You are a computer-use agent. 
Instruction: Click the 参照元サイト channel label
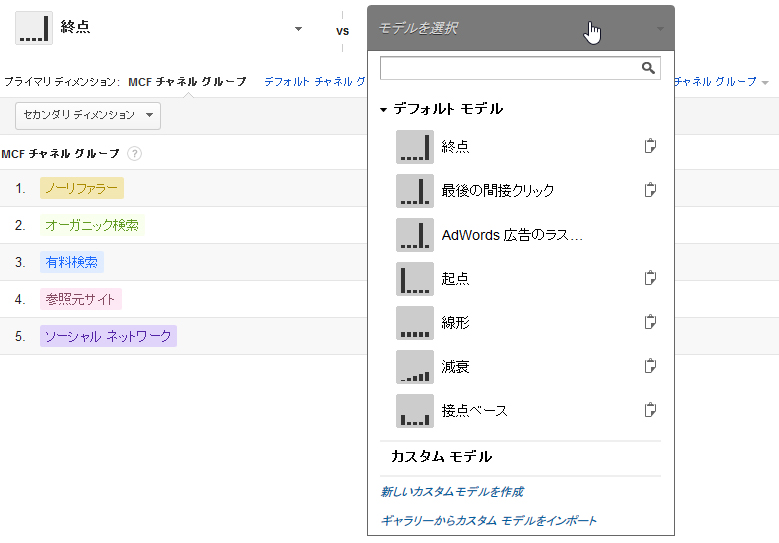[80, 299]
